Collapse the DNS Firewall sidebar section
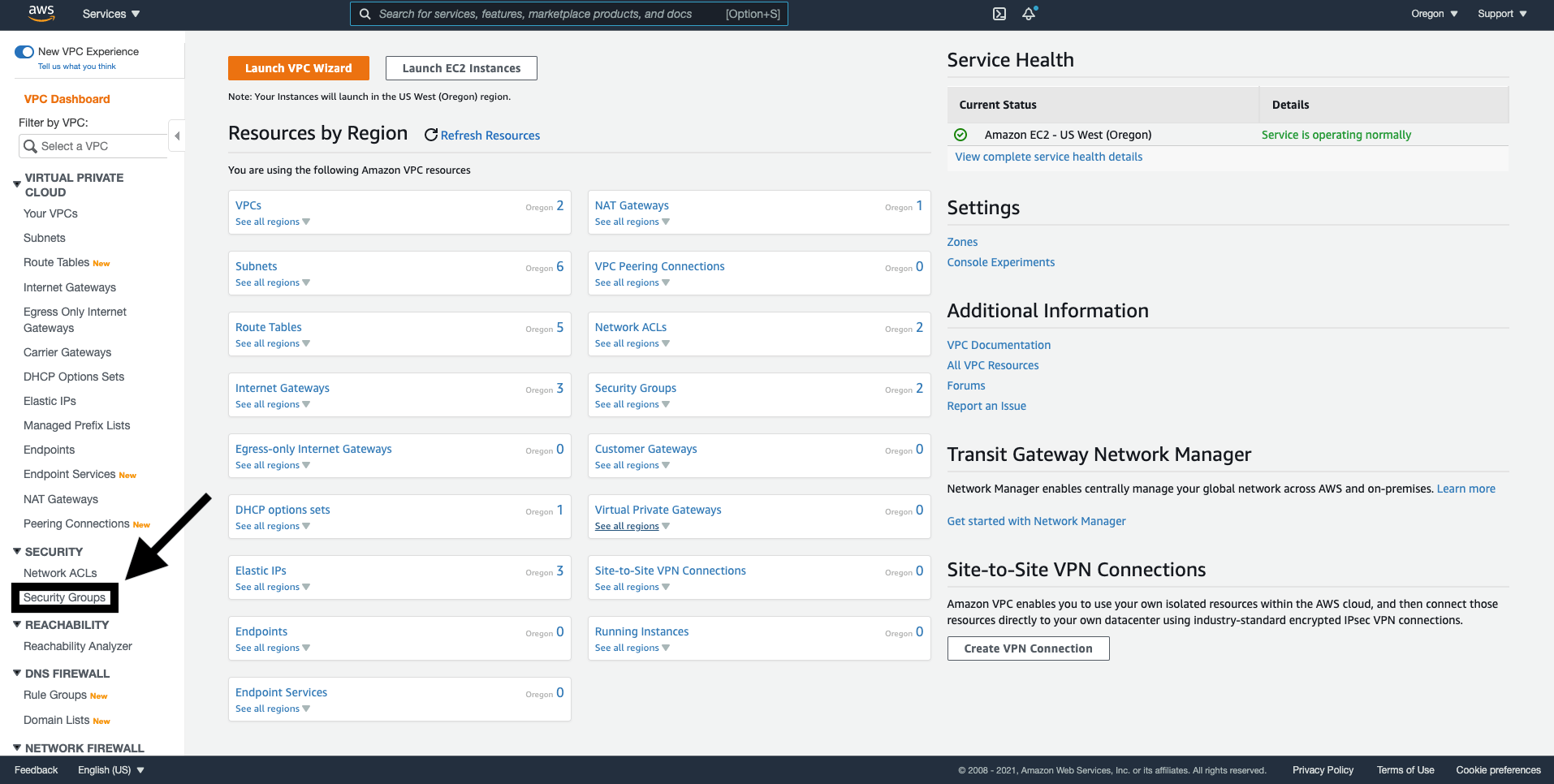 (x=17, y=673)
